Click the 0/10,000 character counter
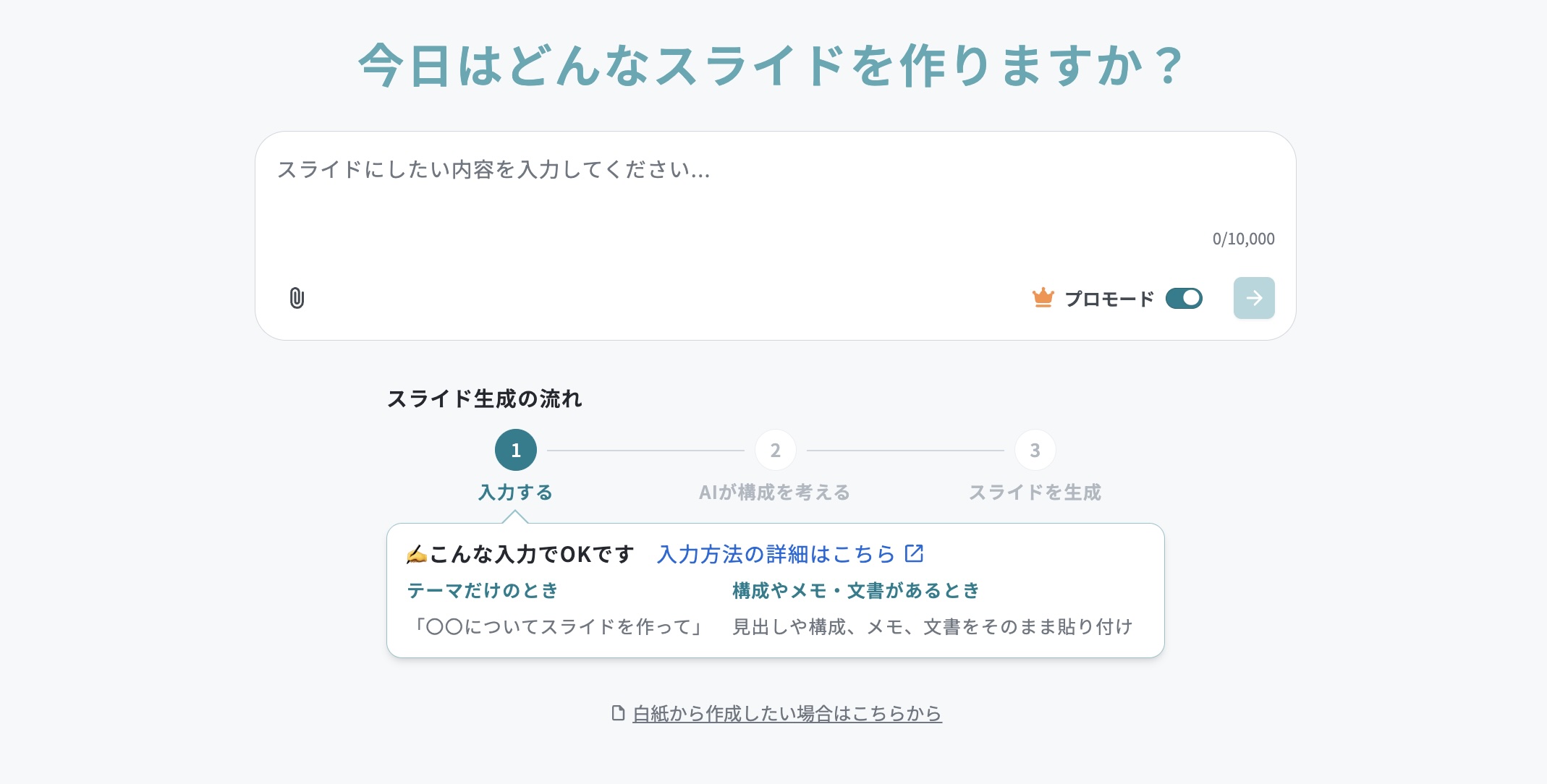This screenshot has width=1547, height=784. point(1244,239)
